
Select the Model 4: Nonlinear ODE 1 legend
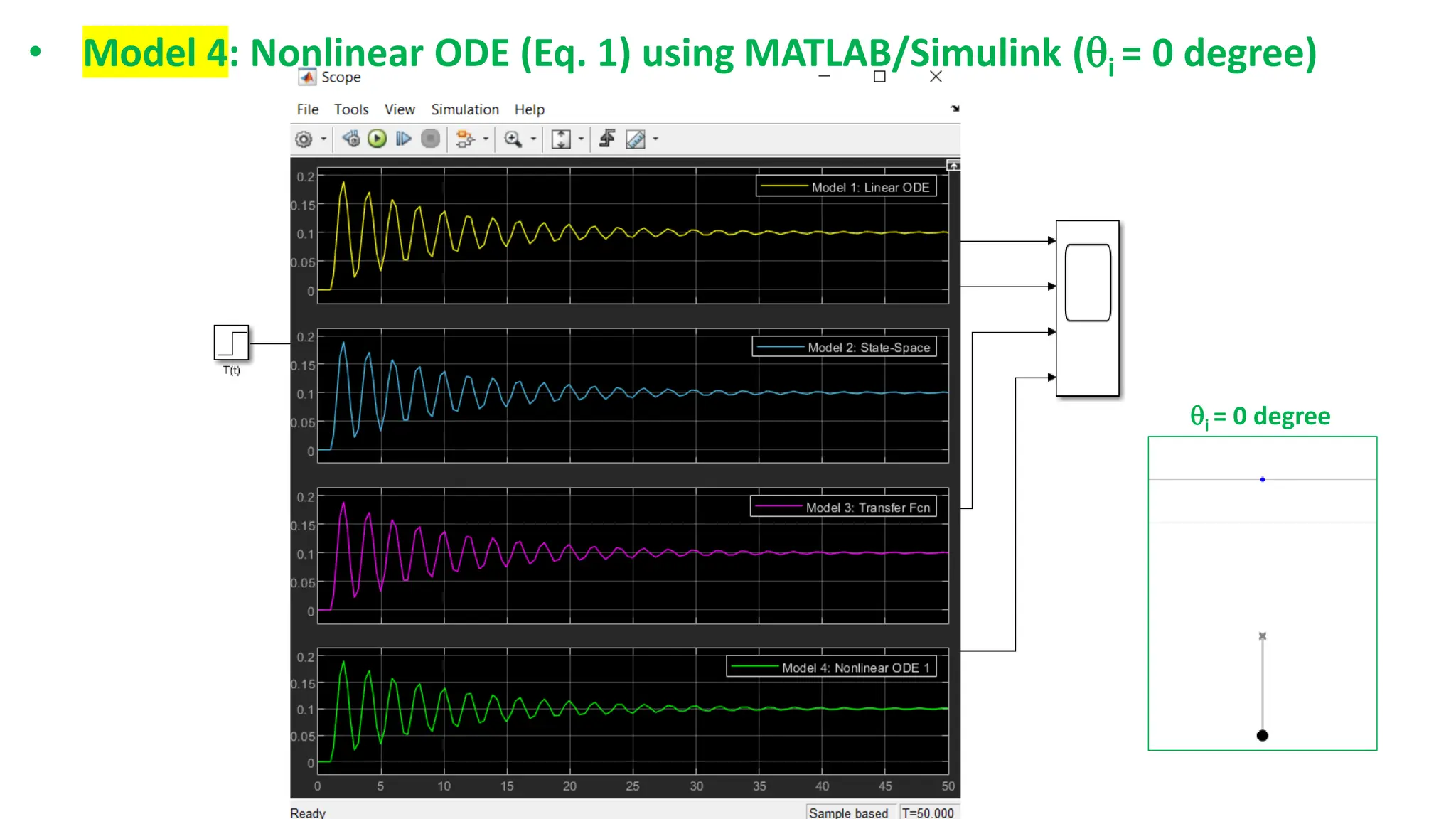click(x=831, y=667)
